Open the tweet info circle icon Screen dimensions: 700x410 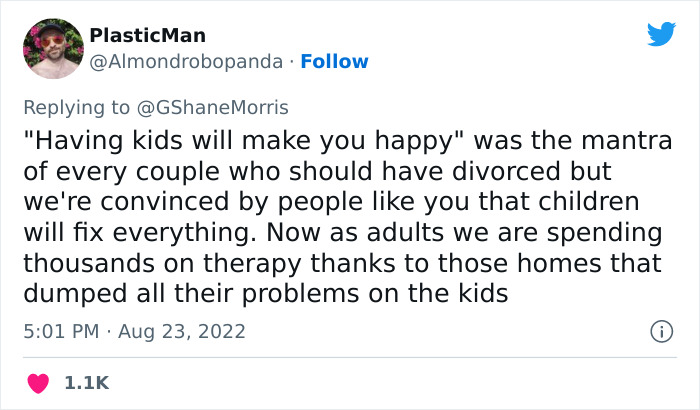[x=660, y=330]
